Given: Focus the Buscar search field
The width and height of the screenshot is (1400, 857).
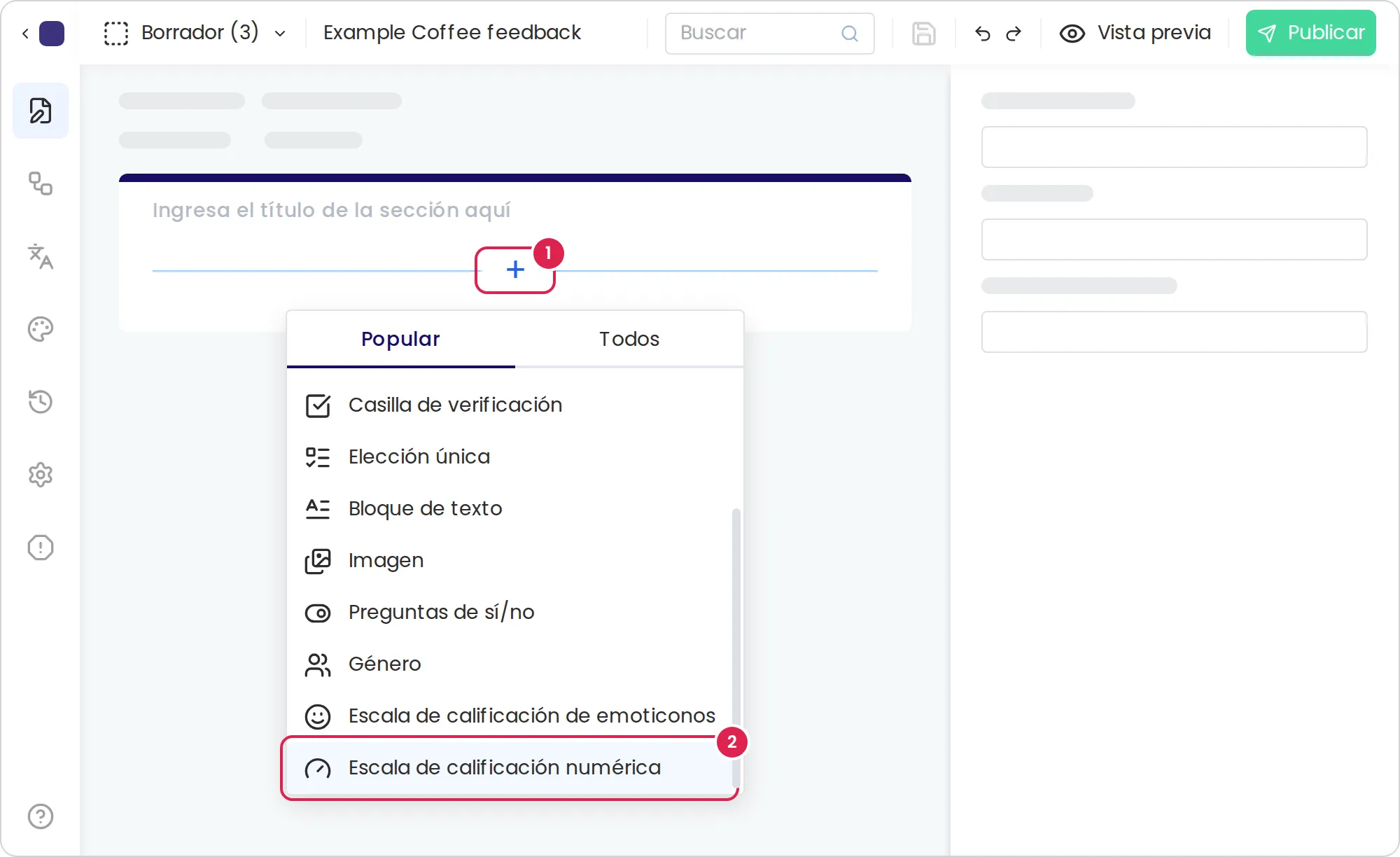Looking at the screenshot, I should click(769, 33).
